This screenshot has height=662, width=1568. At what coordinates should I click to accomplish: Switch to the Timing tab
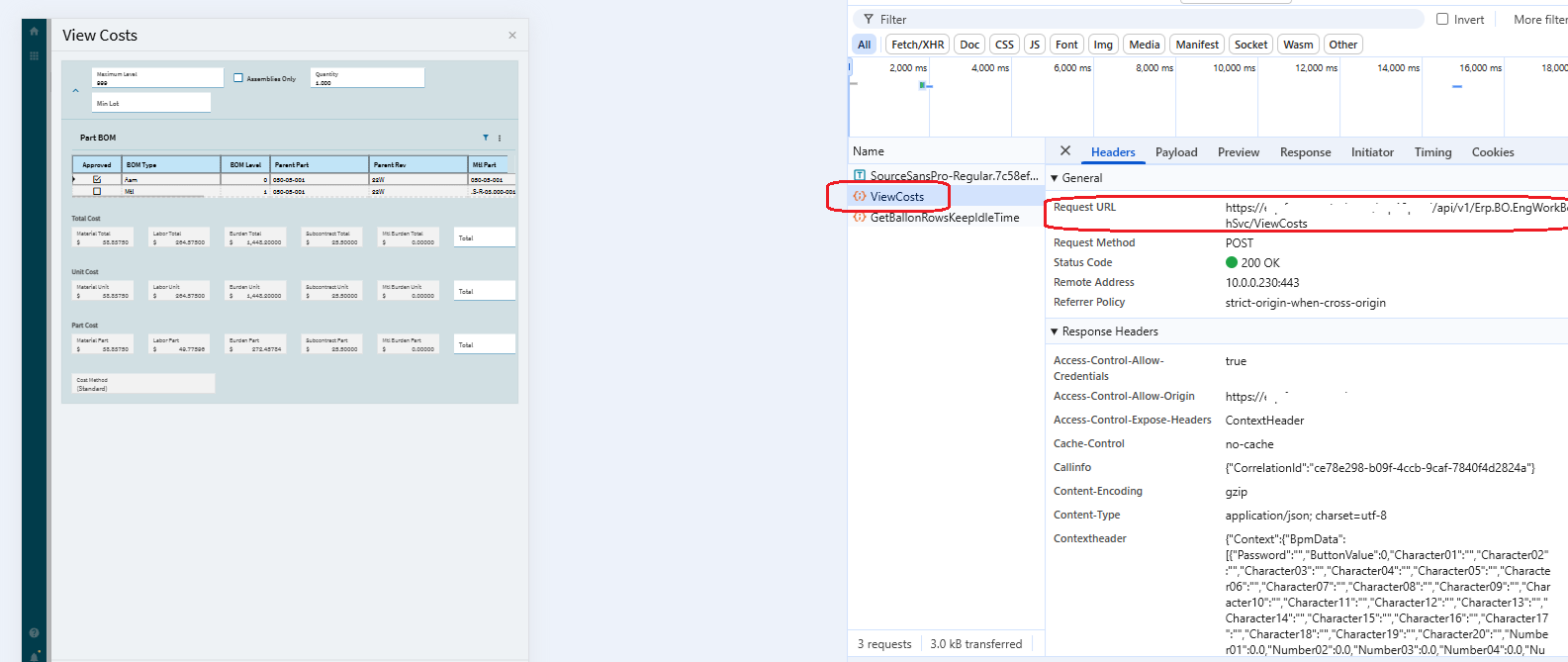pos(1432,152)
